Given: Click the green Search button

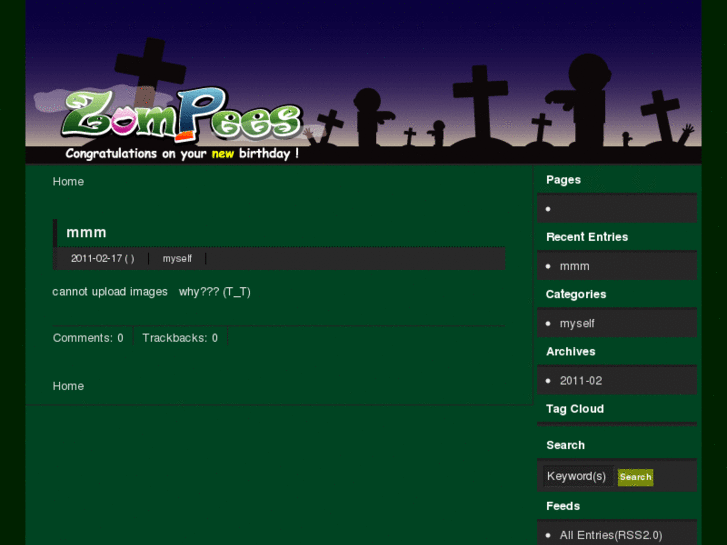Looking at the screenshot, I should [x=635, y=477].
